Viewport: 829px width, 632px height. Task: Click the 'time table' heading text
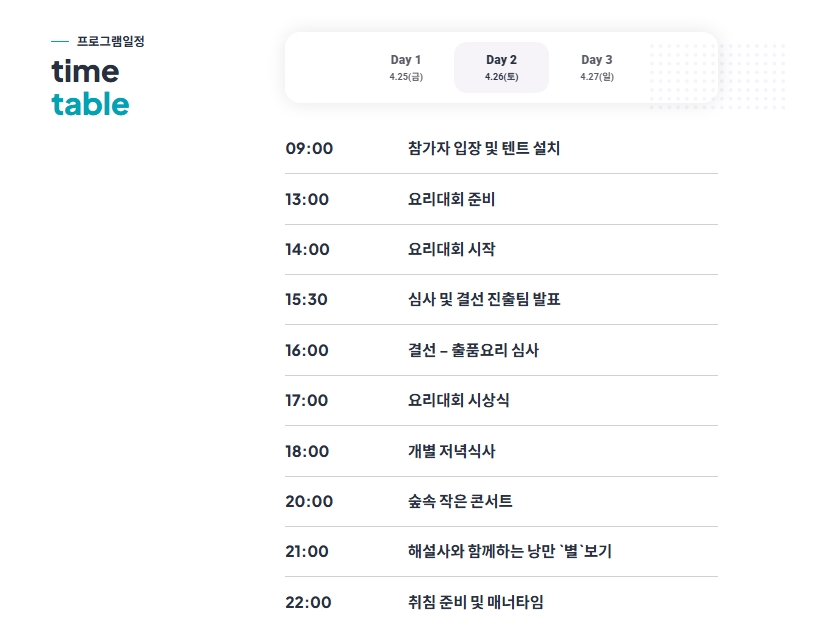coord(90,88)
